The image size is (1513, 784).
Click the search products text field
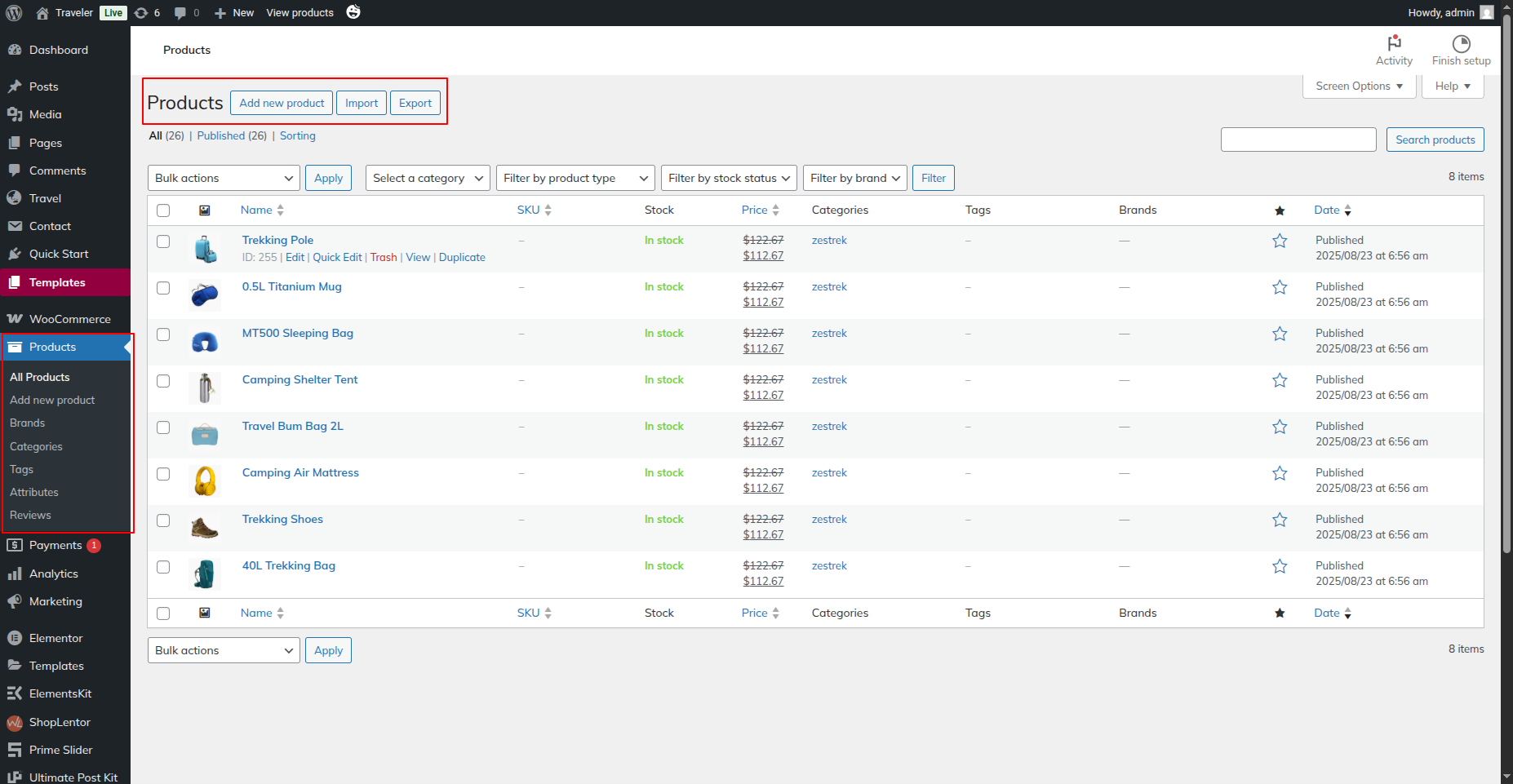pyautogui.click(x=1298, y=140)
